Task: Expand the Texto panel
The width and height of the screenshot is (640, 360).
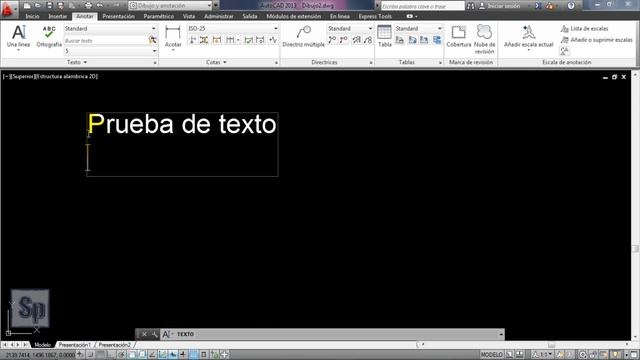Action: click(78, 62)
